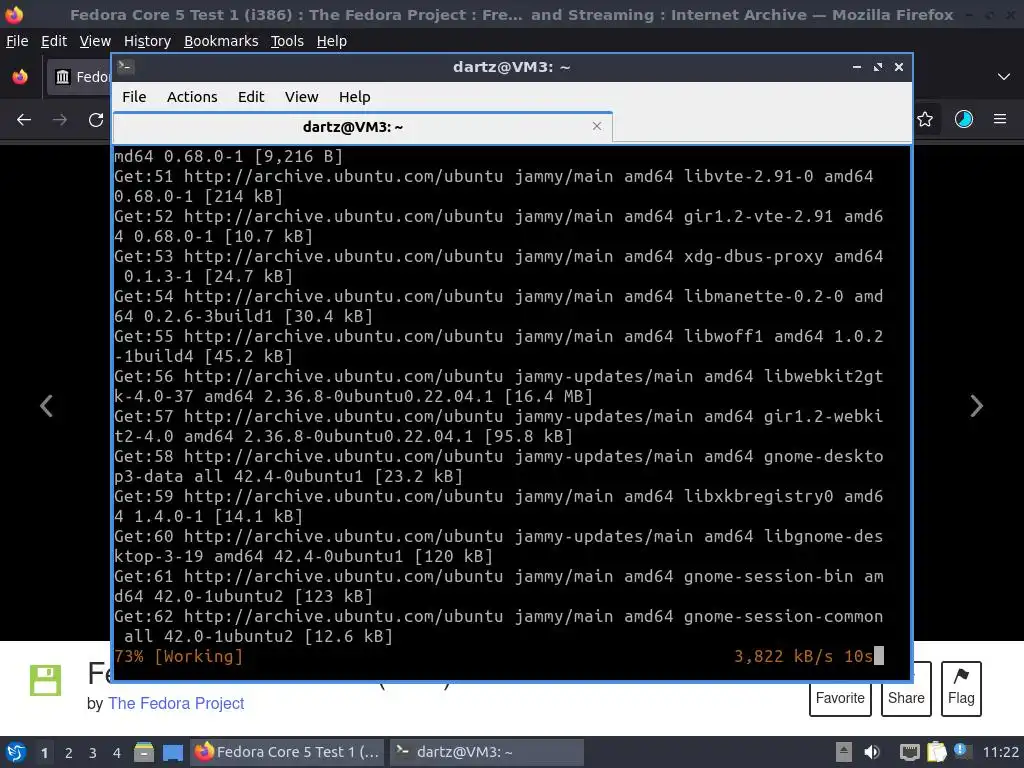Open the terminal Help menu
The height and width of the screenshot is (768, 1024).
coord(355,97)
